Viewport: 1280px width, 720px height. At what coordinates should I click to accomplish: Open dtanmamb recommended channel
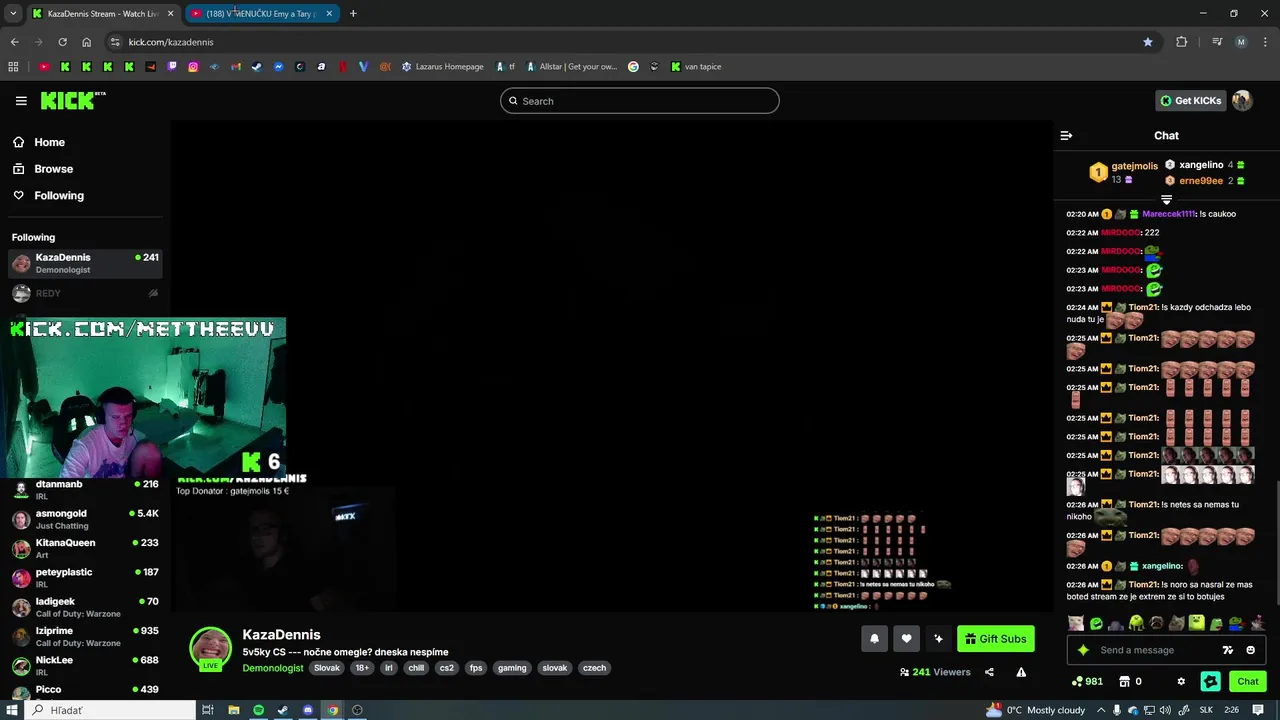pos(85,490)
